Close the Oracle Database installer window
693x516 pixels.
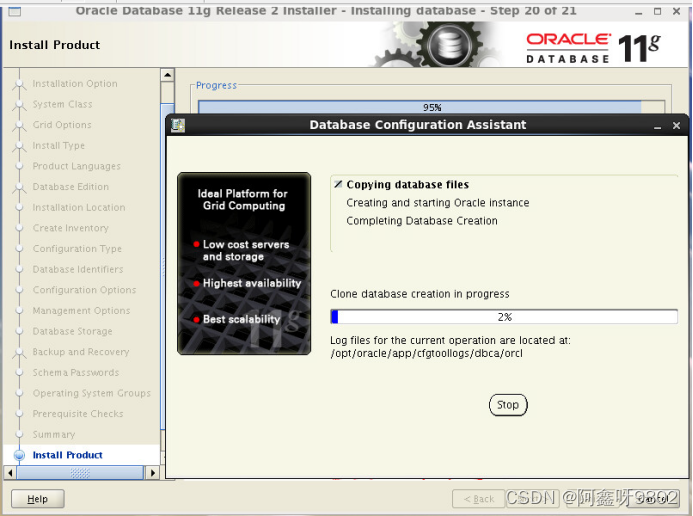[x=676, y=11]
